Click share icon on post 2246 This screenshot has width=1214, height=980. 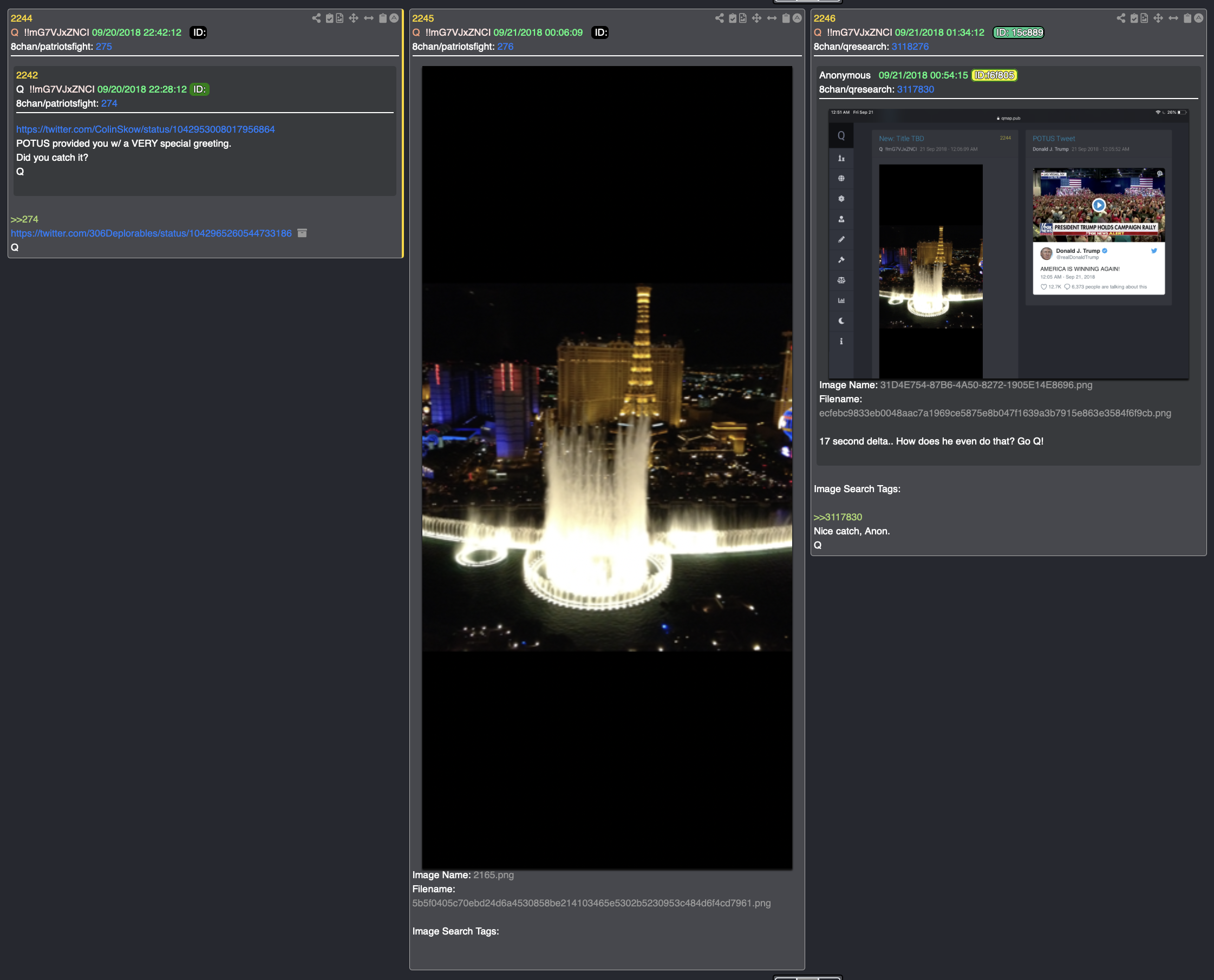[1121, 18]
